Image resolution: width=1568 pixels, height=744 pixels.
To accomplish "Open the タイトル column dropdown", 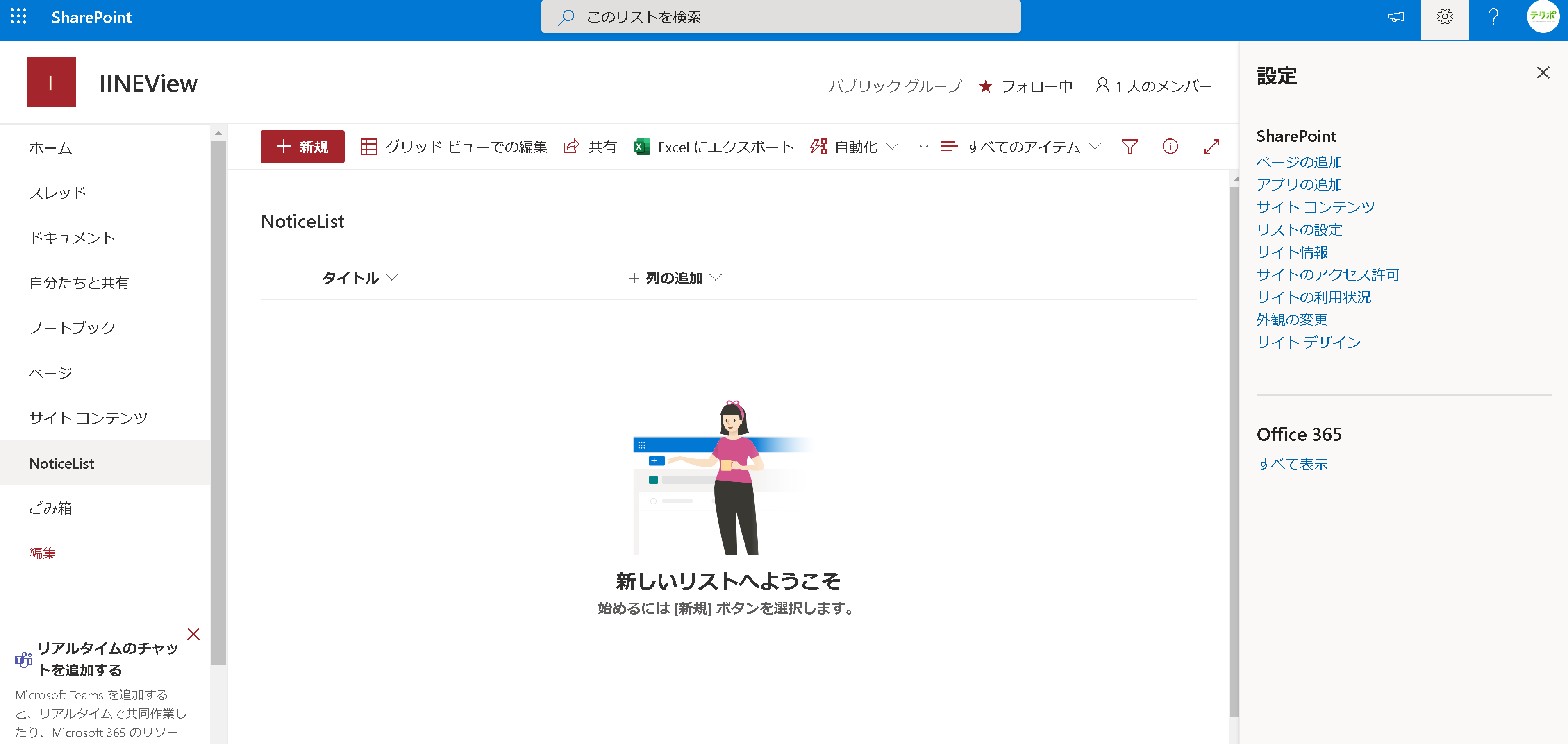I will pos(359,278).
